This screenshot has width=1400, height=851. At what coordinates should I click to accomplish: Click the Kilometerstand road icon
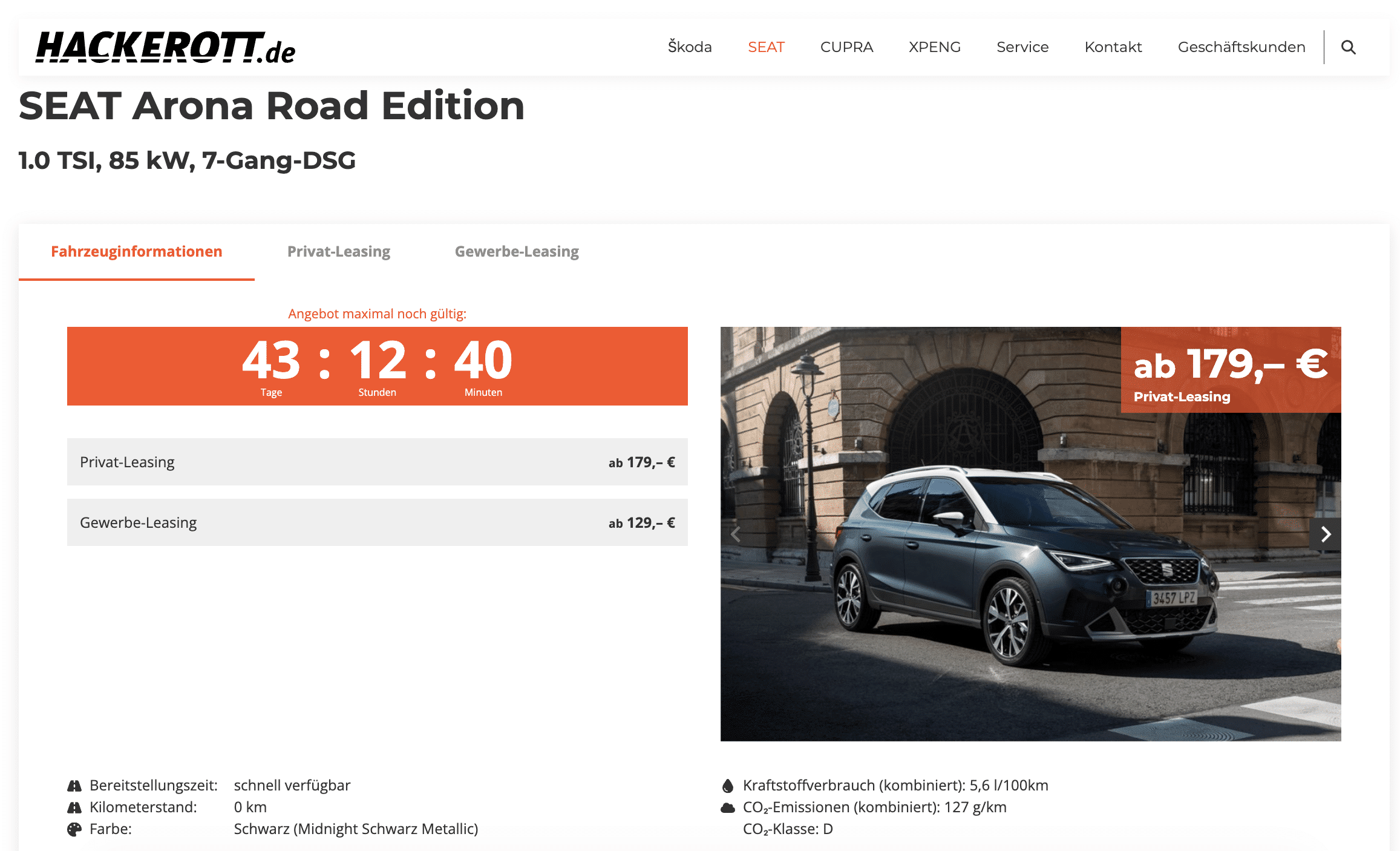point(74,807)
